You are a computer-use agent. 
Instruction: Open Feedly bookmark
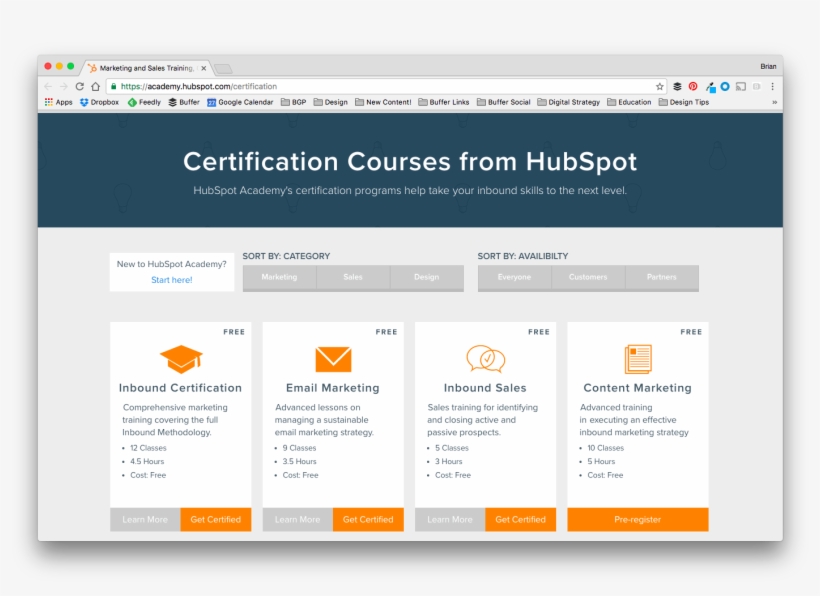[x=144, y=102]
